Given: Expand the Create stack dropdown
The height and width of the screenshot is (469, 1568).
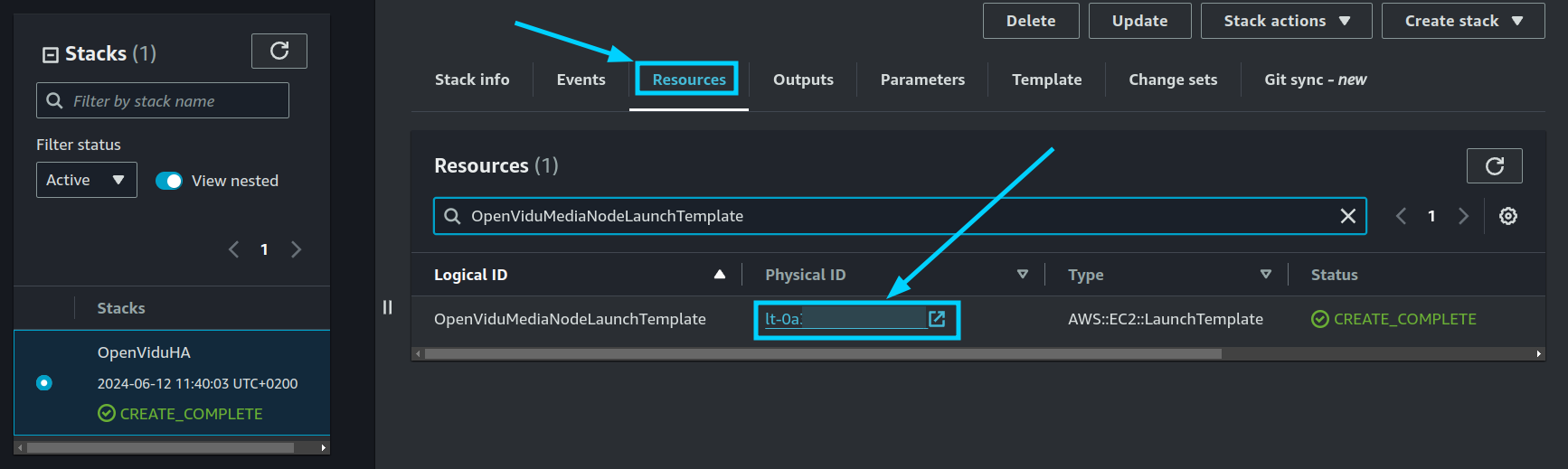Looking at the screenshot, I should 1463,21.
